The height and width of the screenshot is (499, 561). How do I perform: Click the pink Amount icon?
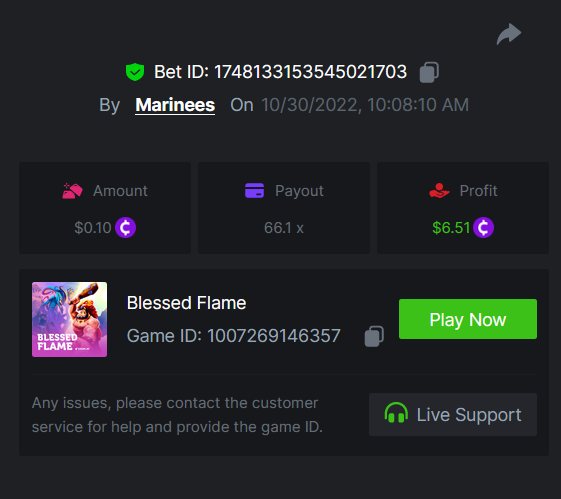pos(72,191)
